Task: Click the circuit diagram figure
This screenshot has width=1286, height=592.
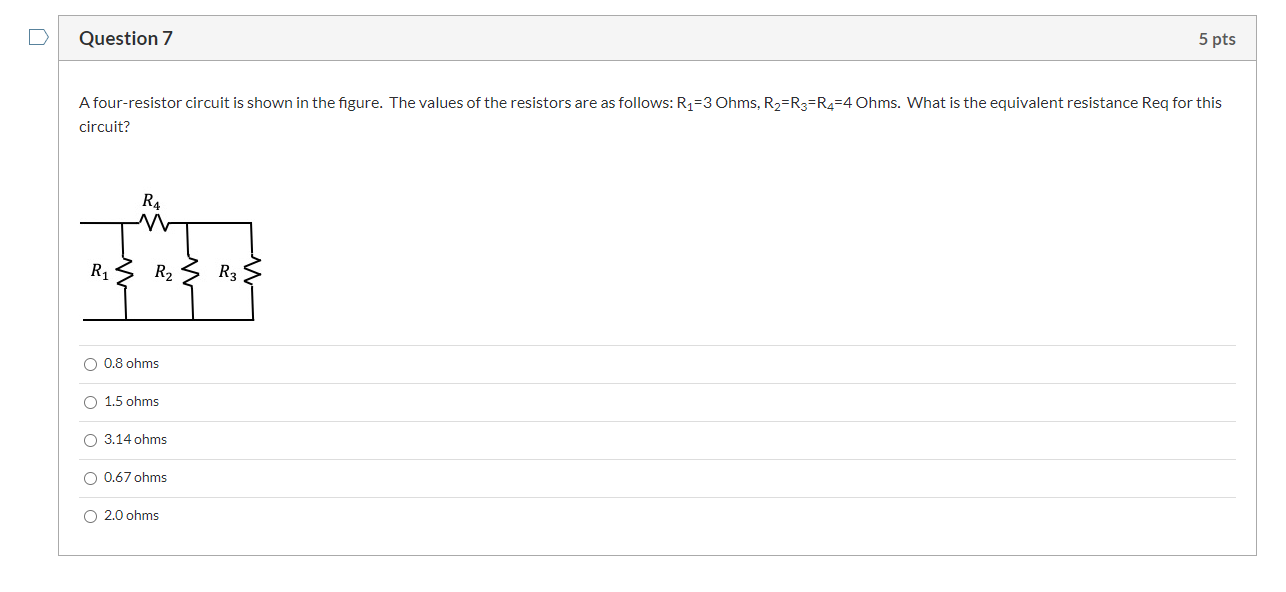Action: [x=170, y=260]
